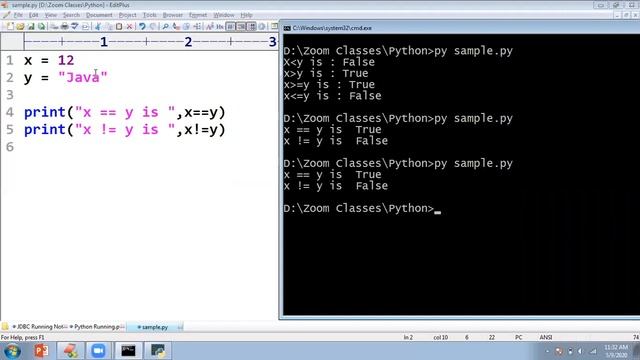The width and height of the screenshot is (640, 360).
Task: Open the Zoom app in the taskbar
Action: [x=98, y=351]
